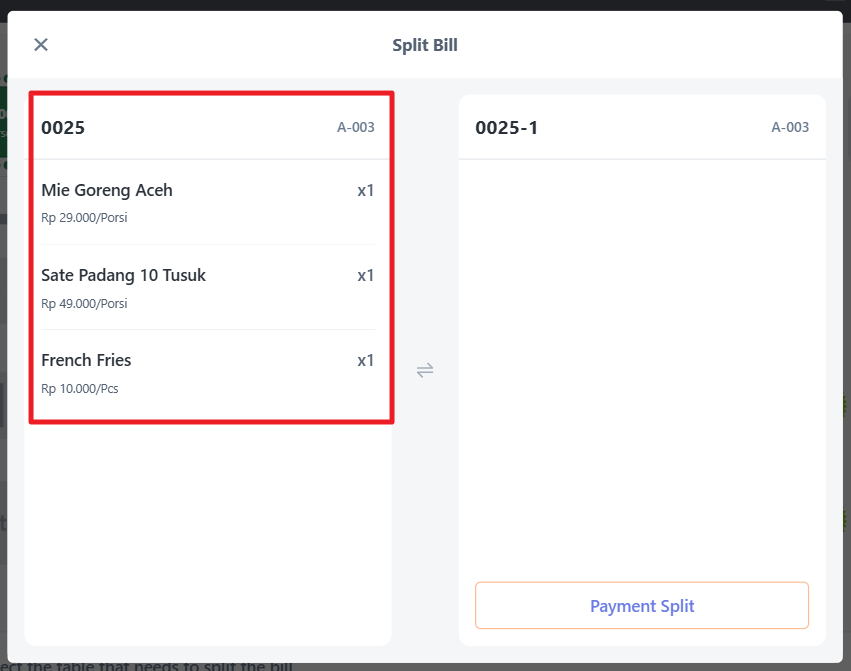Click the Split Bill dialog title
851x671 pixels.
pos(425,45)
